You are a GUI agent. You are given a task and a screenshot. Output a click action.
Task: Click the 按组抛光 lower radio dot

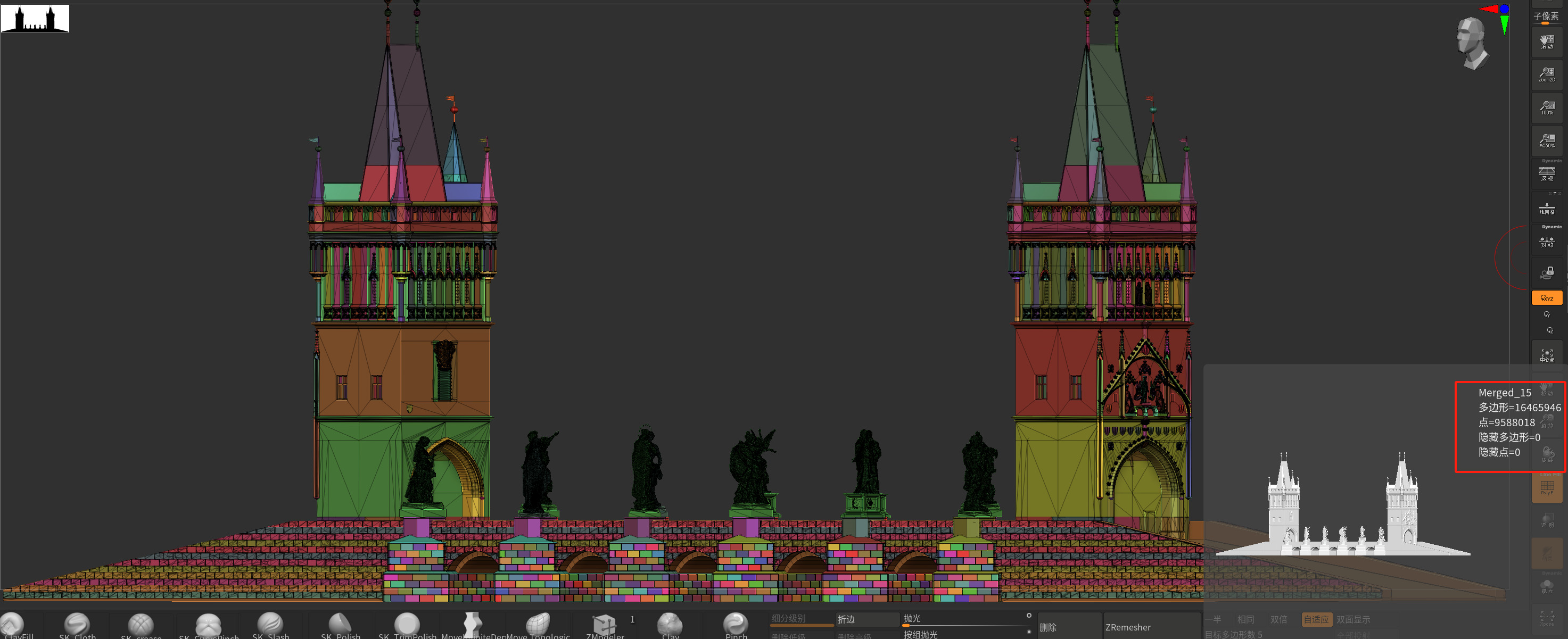[1029, 632]
